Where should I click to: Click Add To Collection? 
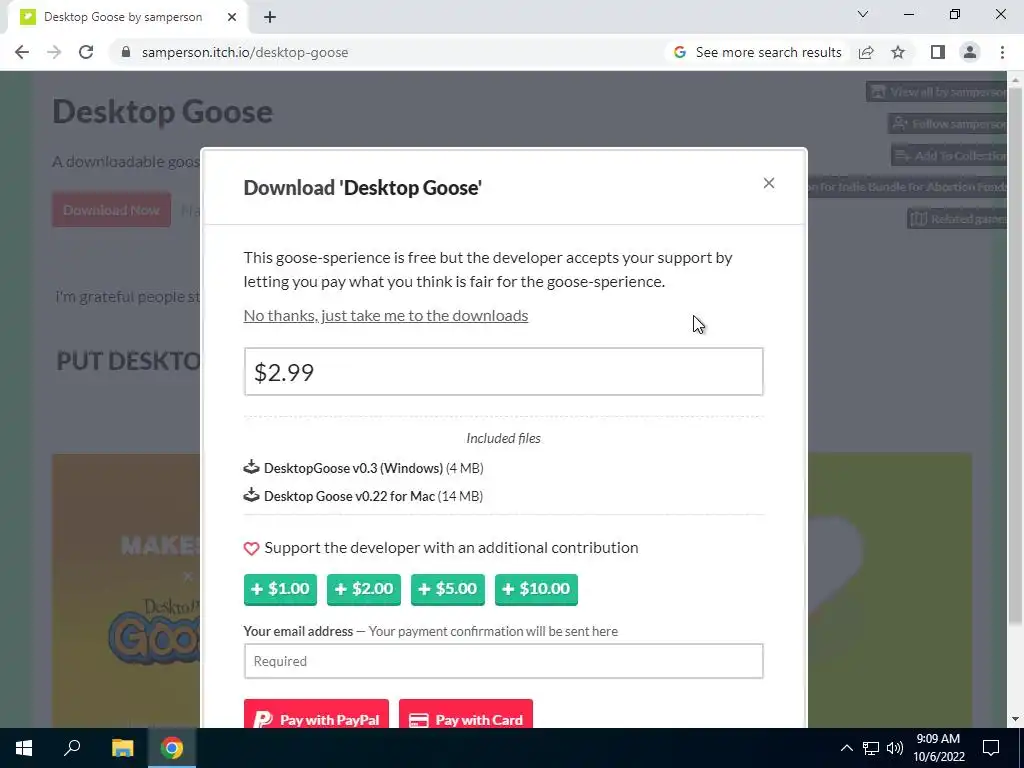coord(950,155)
